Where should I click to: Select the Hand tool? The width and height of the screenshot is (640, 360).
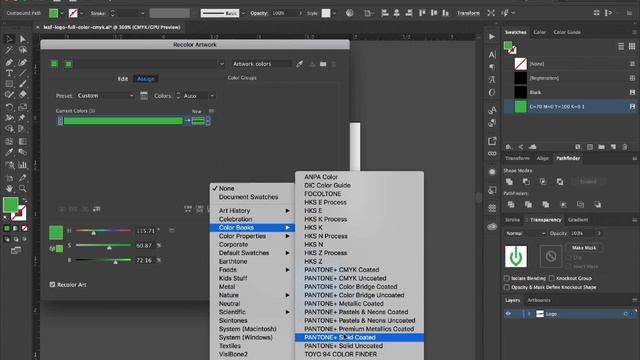point(9,188)
